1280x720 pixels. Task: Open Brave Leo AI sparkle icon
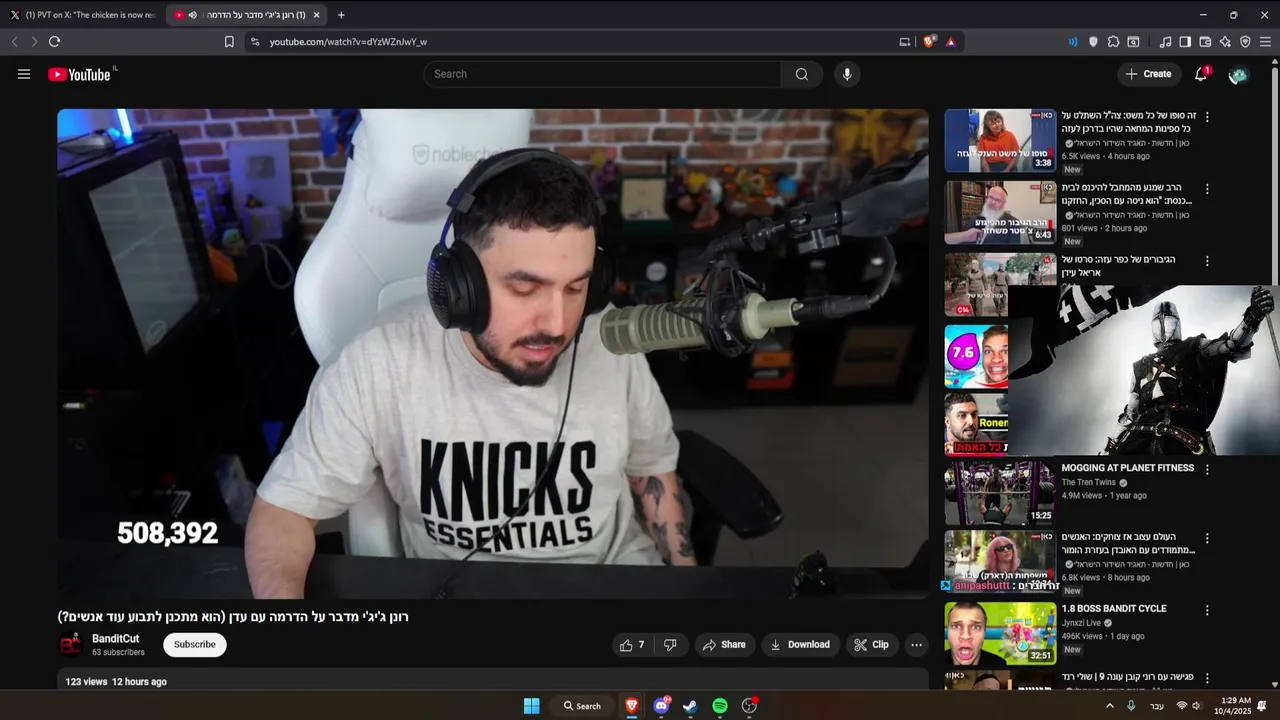point(1225,42)
